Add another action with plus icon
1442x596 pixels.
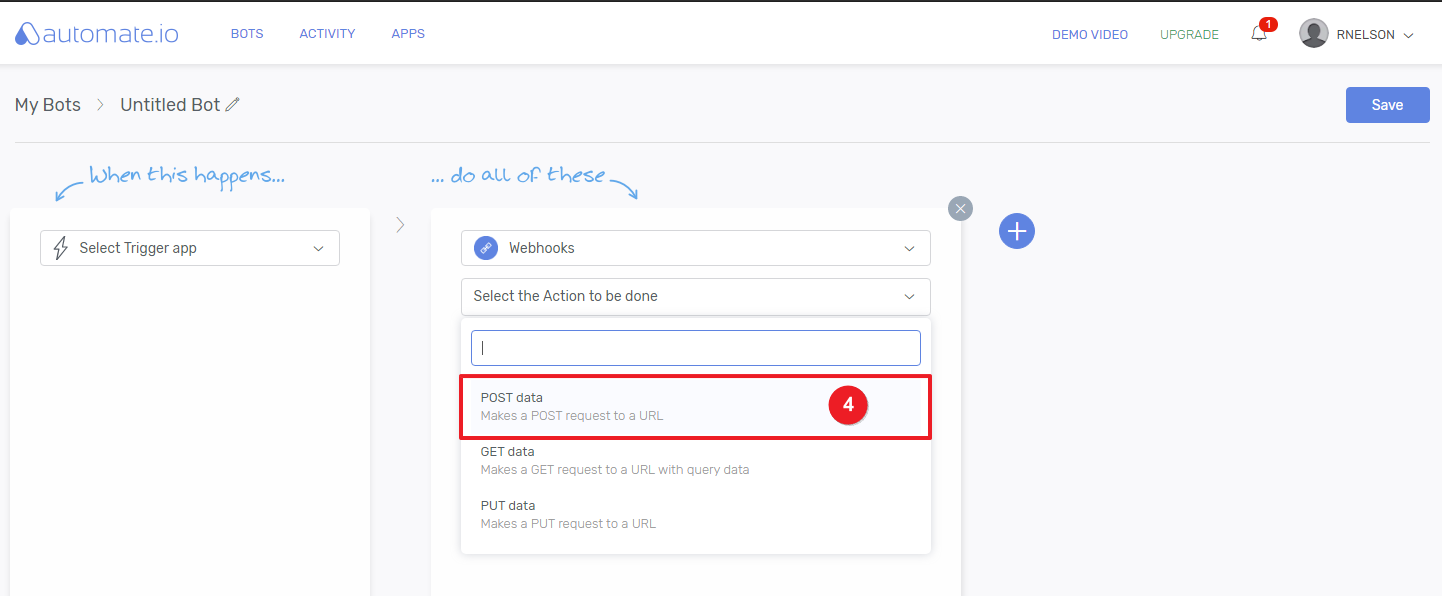1016,231
